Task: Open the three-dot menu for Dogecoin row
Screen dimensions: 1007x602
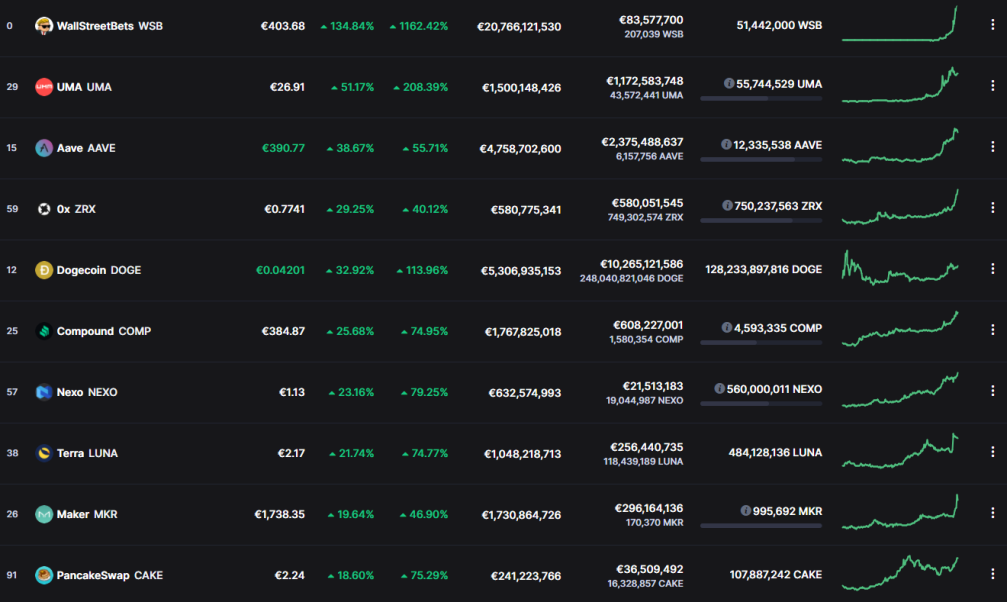Action: coord(992,269)
